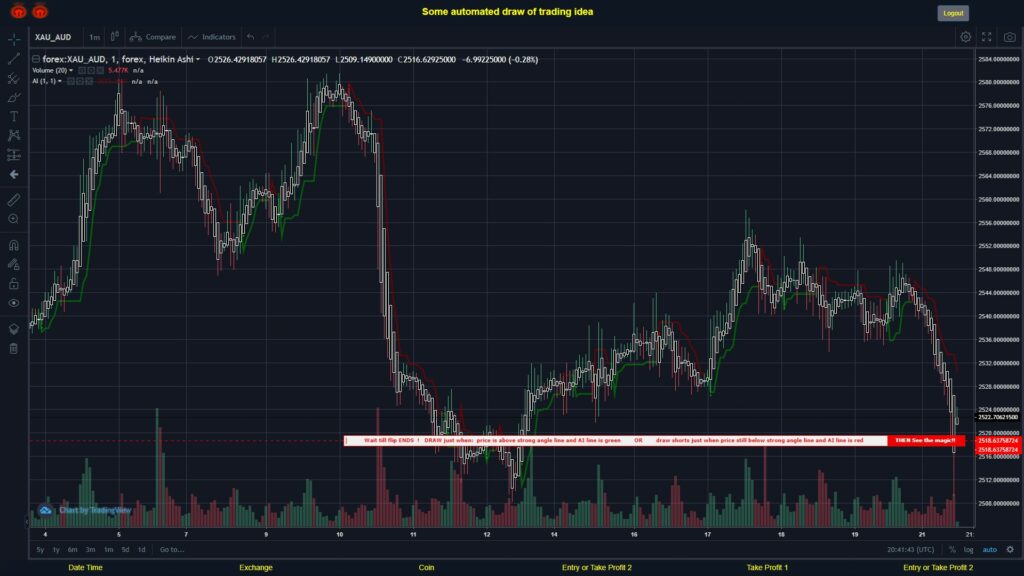Remove drawings with trash icon
Screen dimensions: 1024x576
pyautogui.click(x=14, y=348)
